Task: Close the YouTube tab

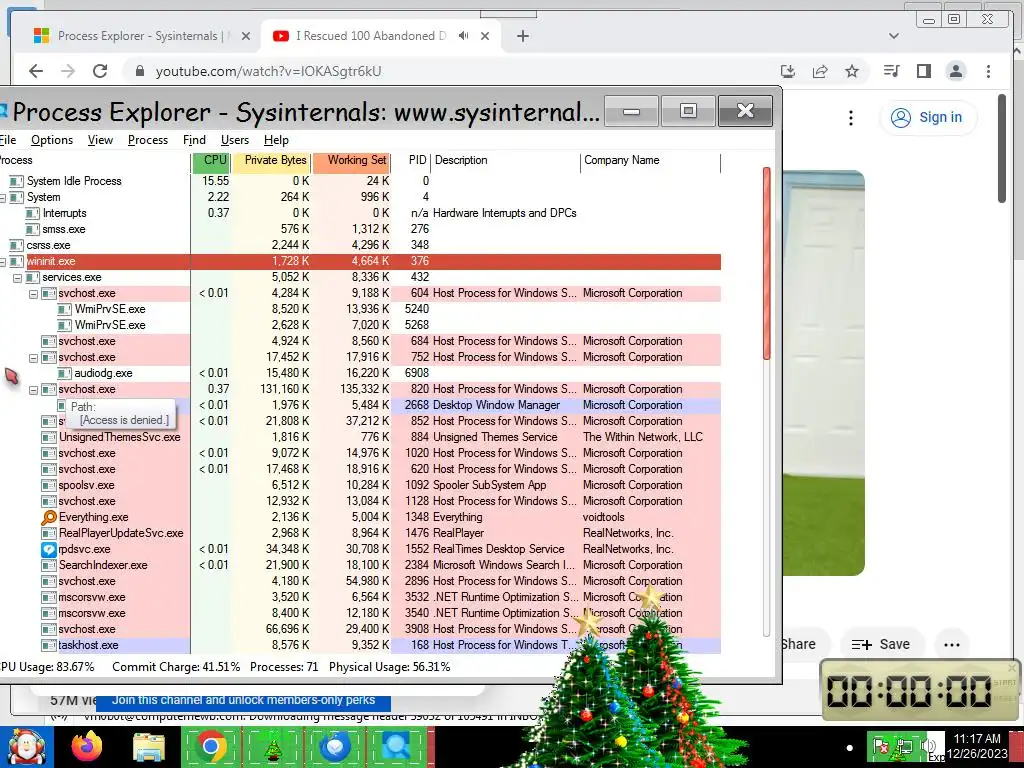Action: 485,36
